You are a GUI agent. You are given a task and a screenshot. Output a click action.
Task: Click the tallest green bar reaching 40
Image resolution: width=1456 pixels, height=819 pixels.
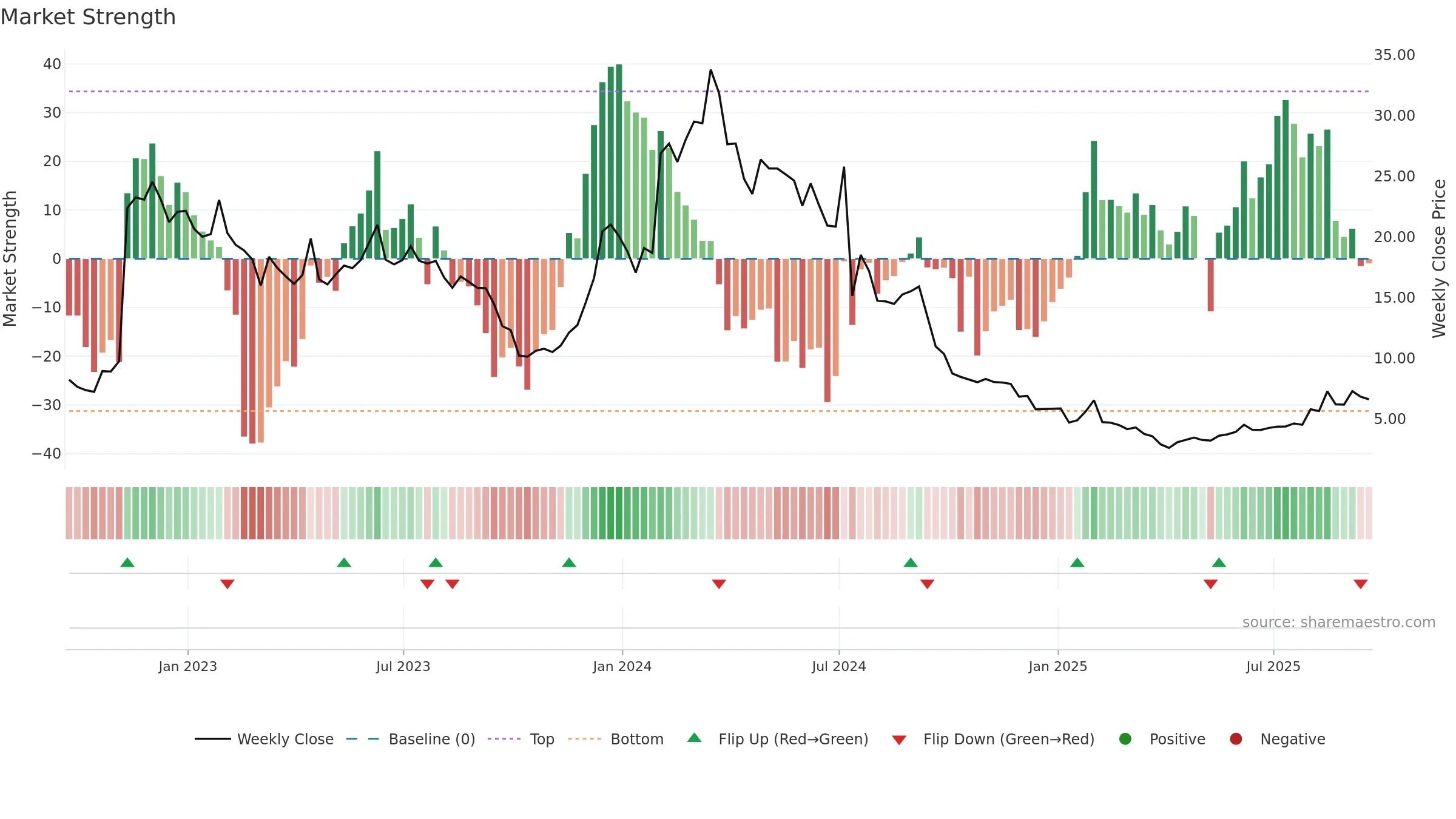(x=619, y=161)
